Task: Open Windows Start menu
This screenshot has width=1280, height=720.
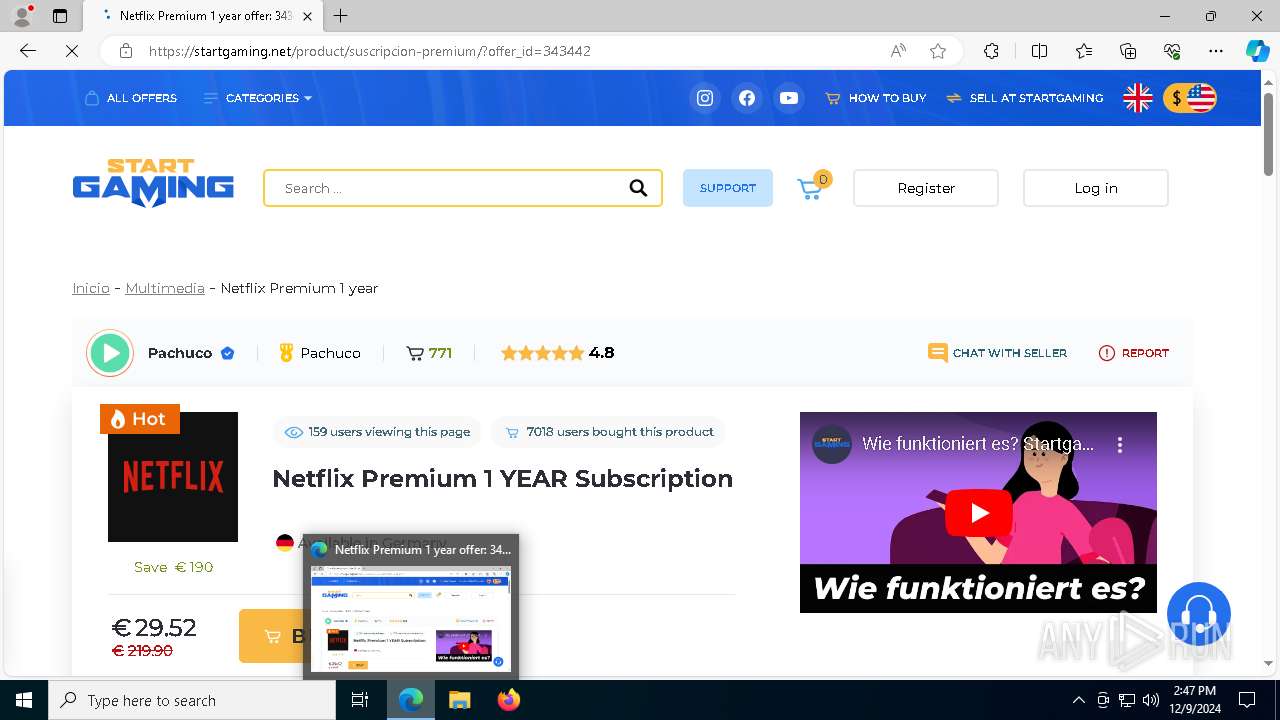Action: (24, 700)
